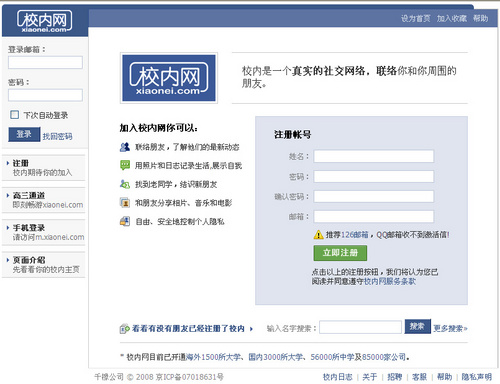Expand the 手机登录 sidebar arrow

(x=8, y=228)
